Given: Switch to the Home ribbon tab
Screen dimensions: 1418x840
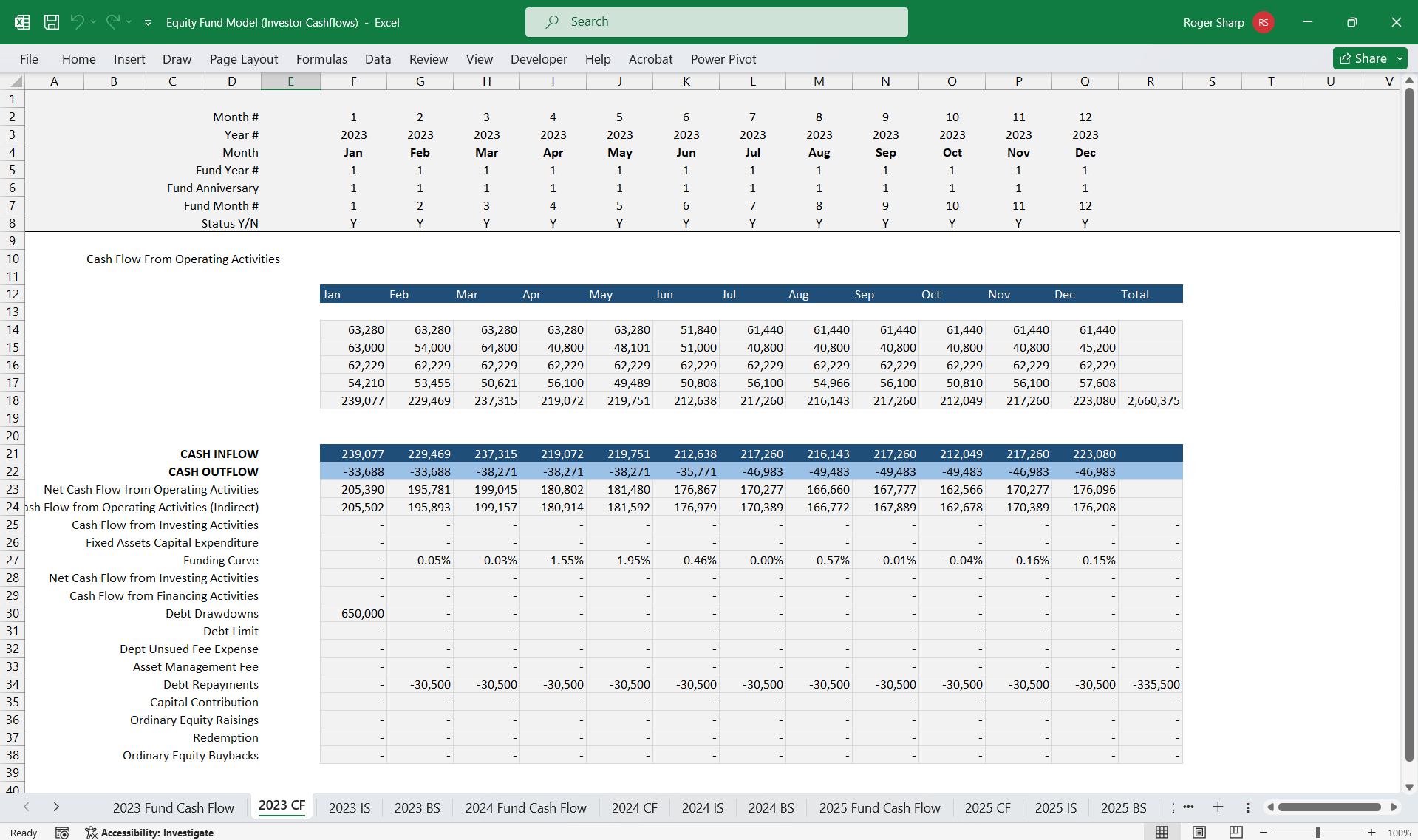Looking at the screenshot, I should tap(79, 59).
